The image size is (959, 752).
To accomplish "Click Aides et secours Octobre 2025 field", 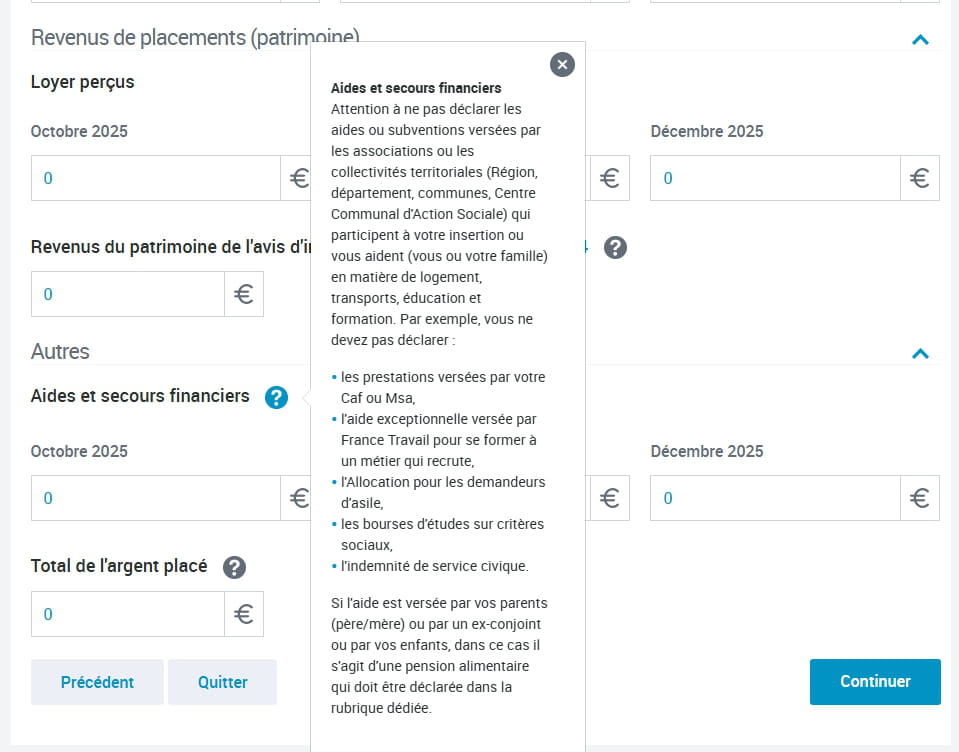I will (x=155, y=498).
